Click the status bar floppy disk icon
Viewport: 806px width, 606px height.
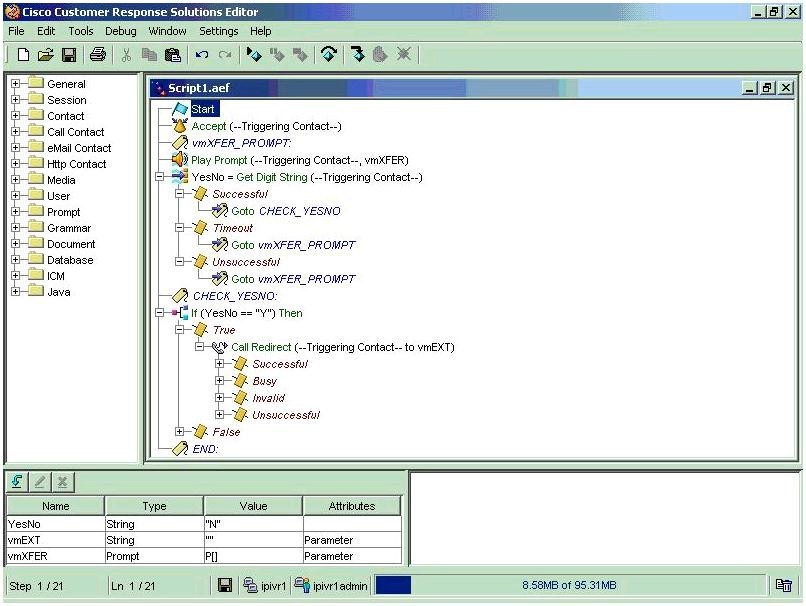tap(225, 585)
